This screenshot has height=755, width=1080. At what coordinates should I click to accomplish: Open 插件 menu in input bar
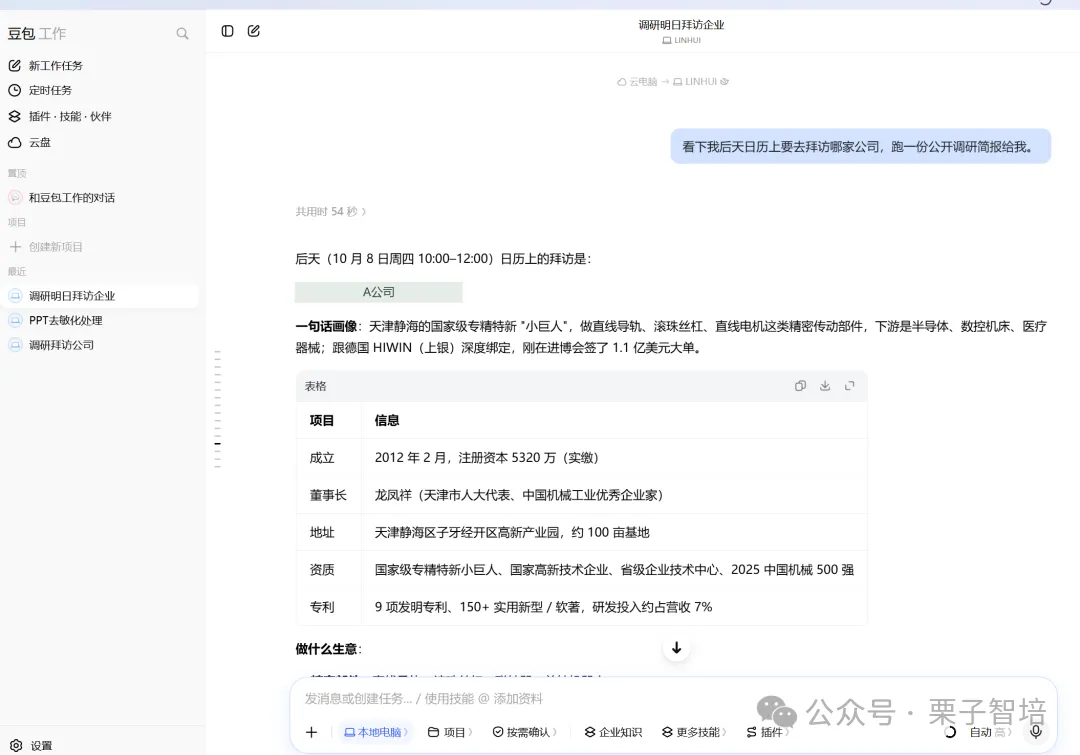(767, 732)
